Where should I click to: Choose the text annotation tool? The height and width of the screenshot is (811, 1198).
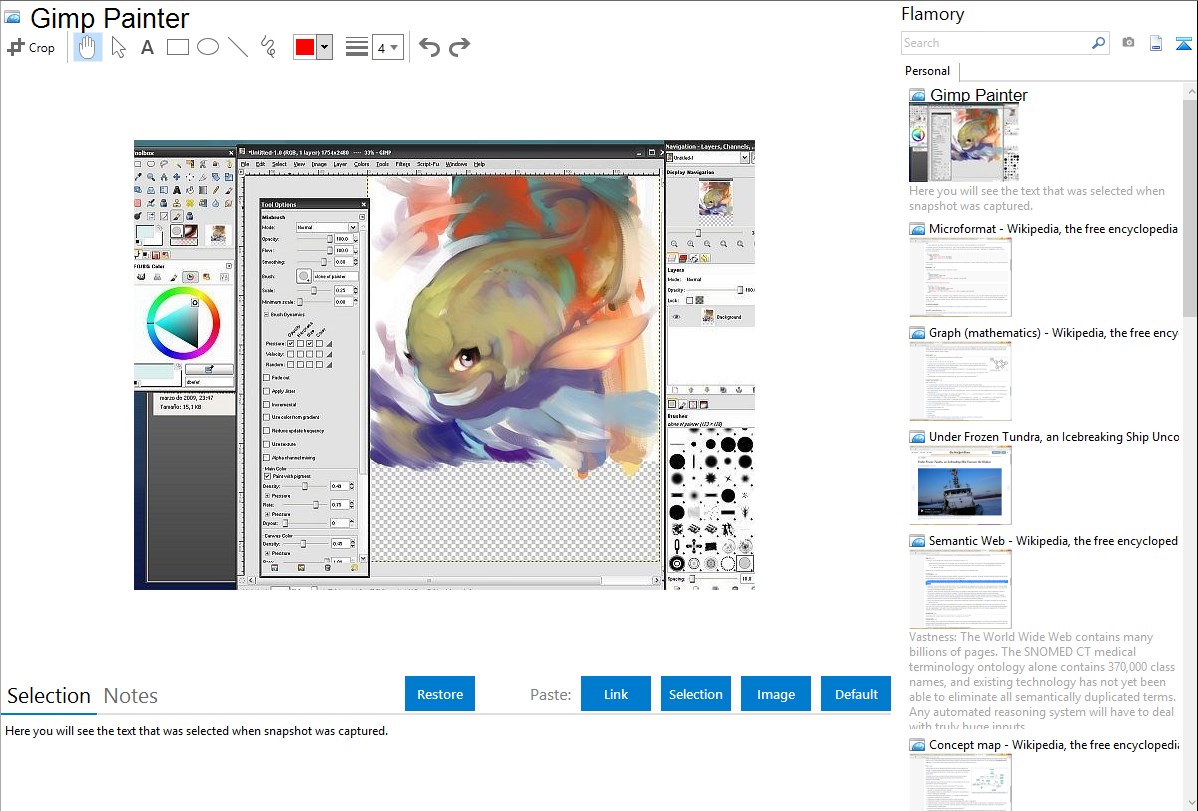point(147,47)
